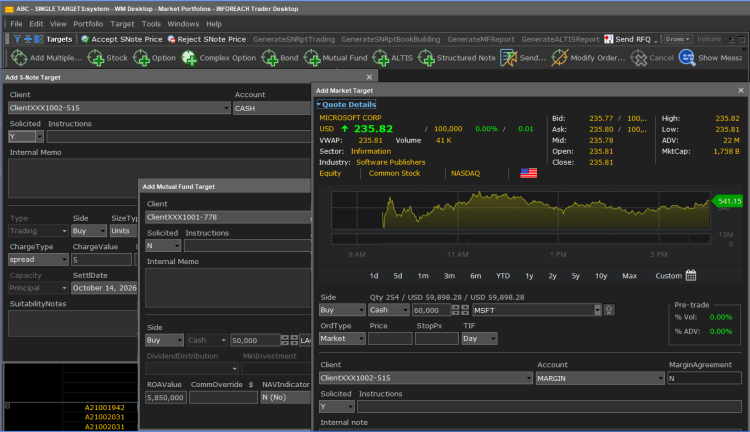Viewport: 750px width, 432px height.
Task: Click the MSFT price chart area
Action: (520, 210)
